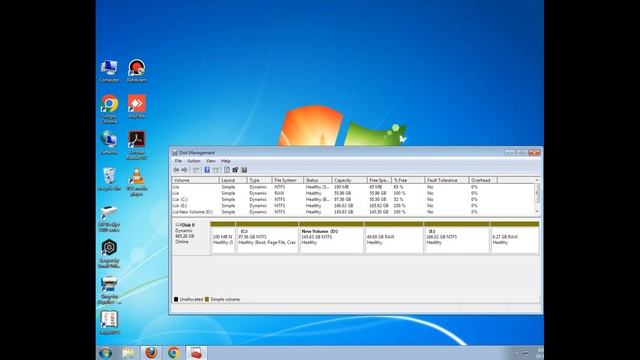Click the Refresh page toolbar icon
This screenshot has height=360, width=640.
tap(227, 170)
